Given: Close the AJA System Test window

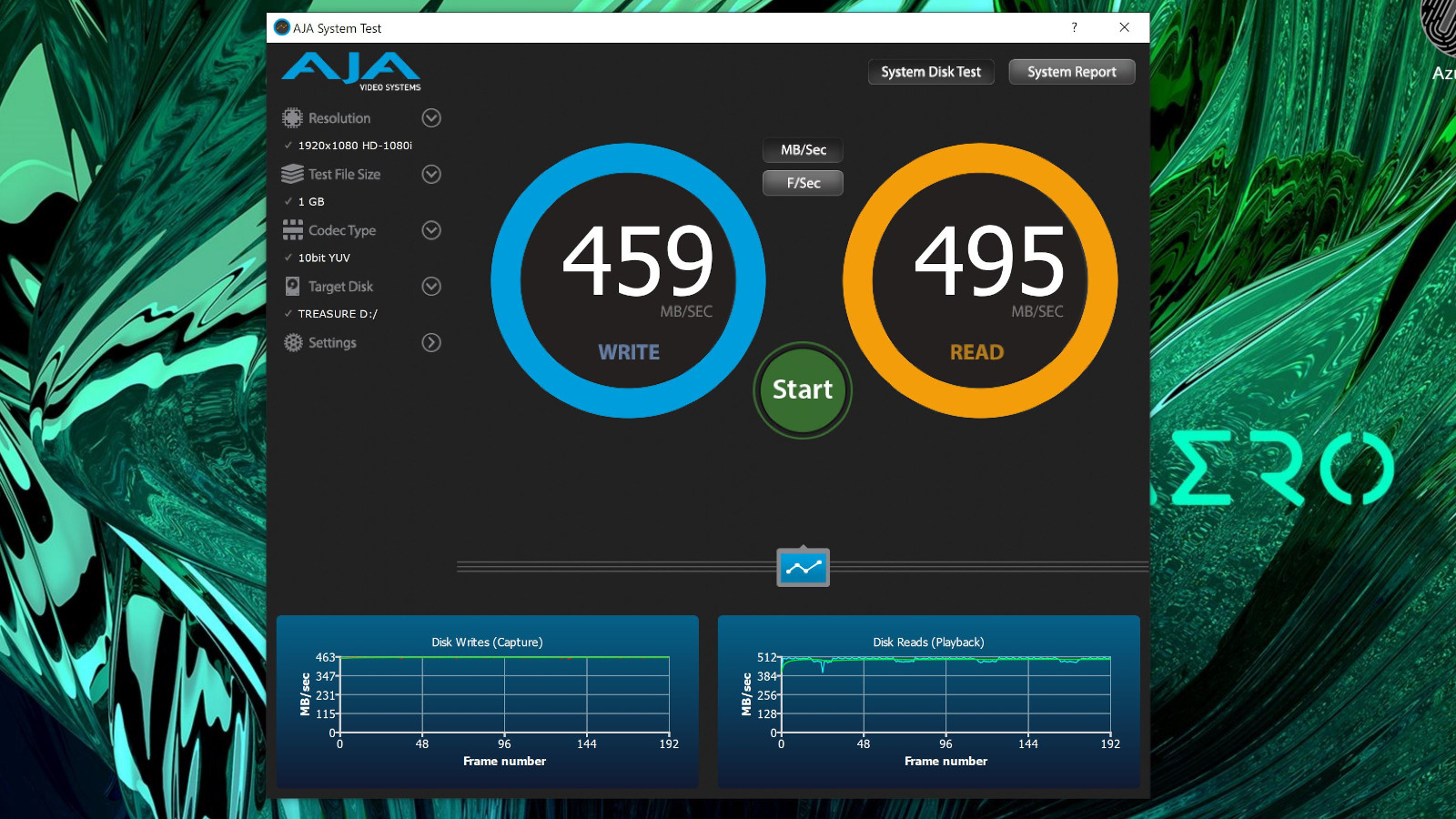Looking at the screenshot, I should [x=1125, y=27].
